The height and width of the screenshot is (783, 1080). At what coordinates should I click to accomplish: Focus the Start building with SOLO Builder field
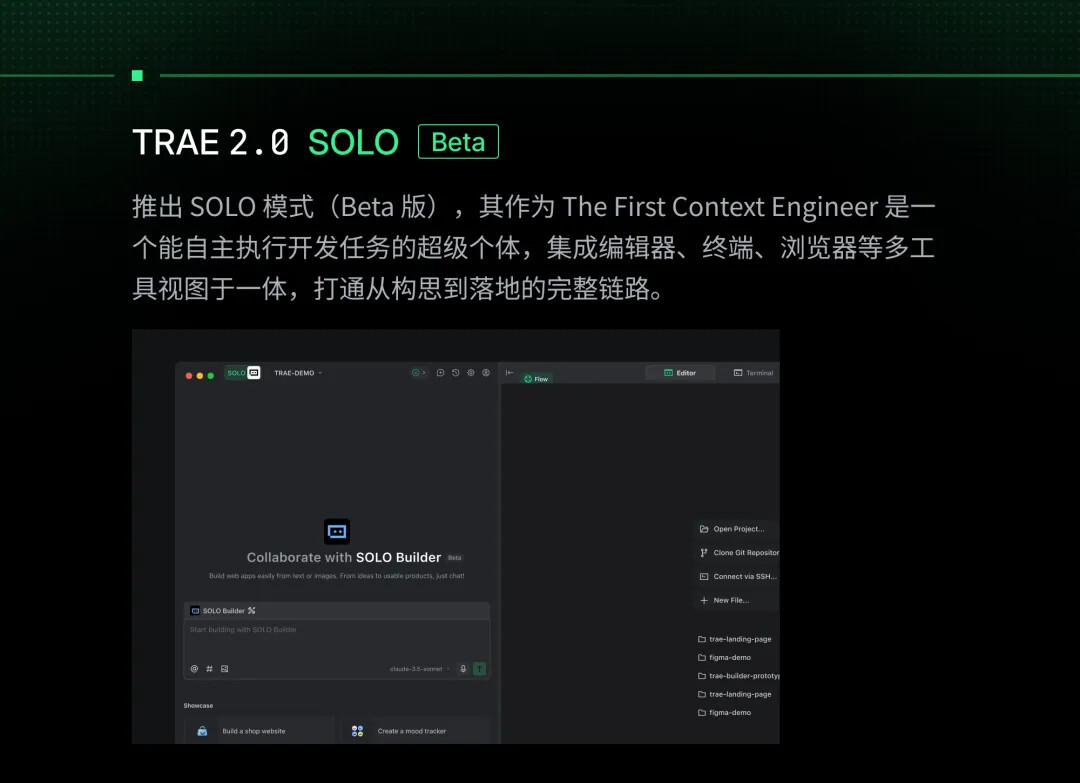point(337,640)
